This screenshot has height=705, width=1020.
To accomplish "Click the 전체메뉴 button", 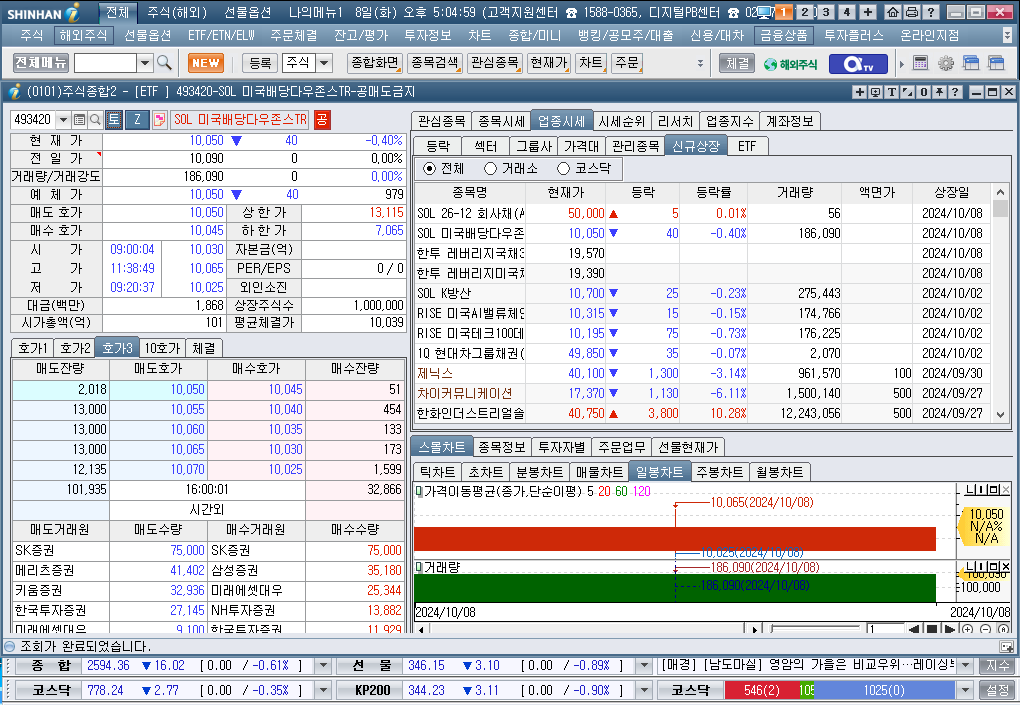I will click(41, 63).
